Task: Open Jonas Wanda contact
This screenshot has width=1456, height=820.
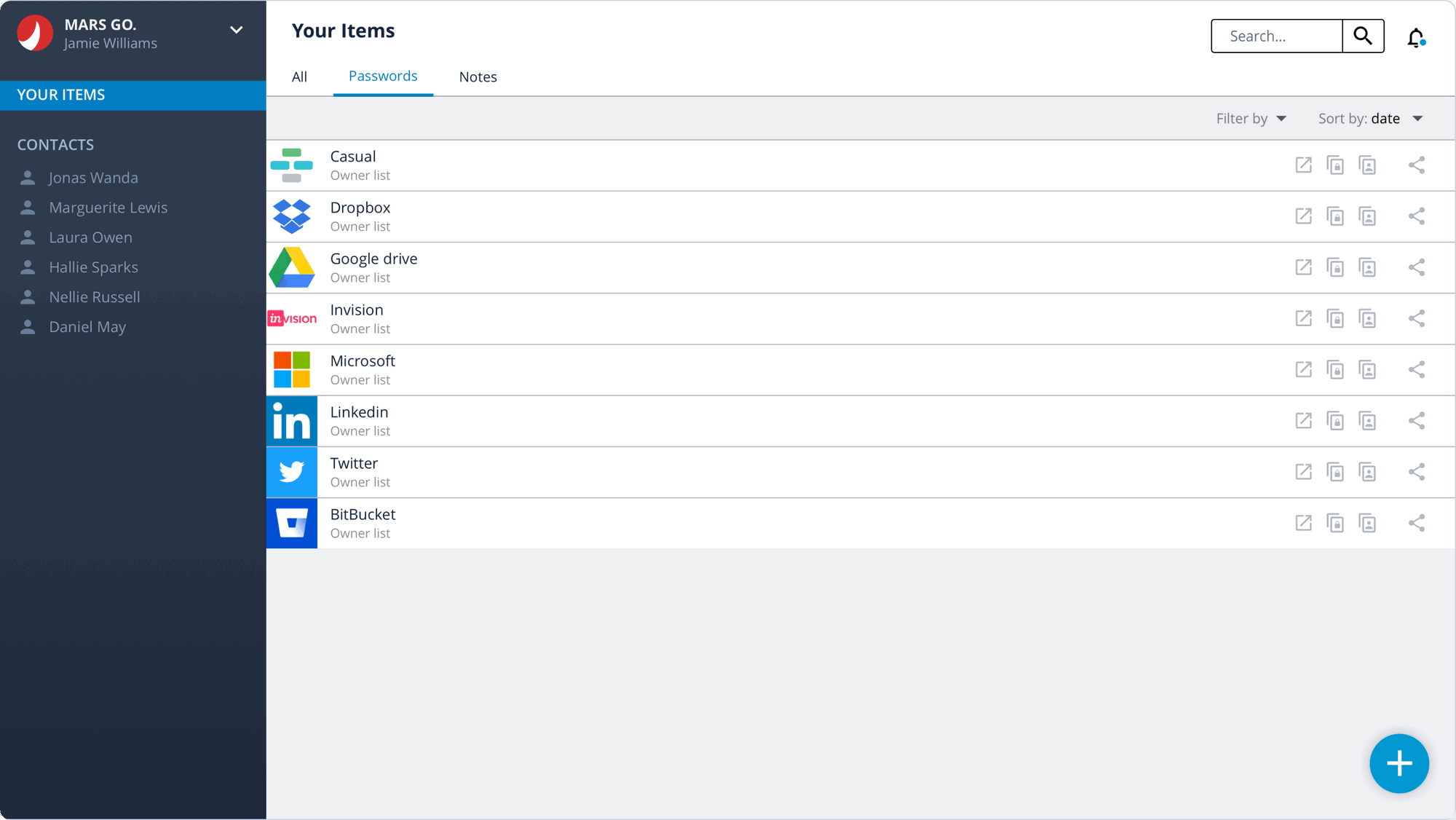Action: pyautogui.click(x=94, y=177)
